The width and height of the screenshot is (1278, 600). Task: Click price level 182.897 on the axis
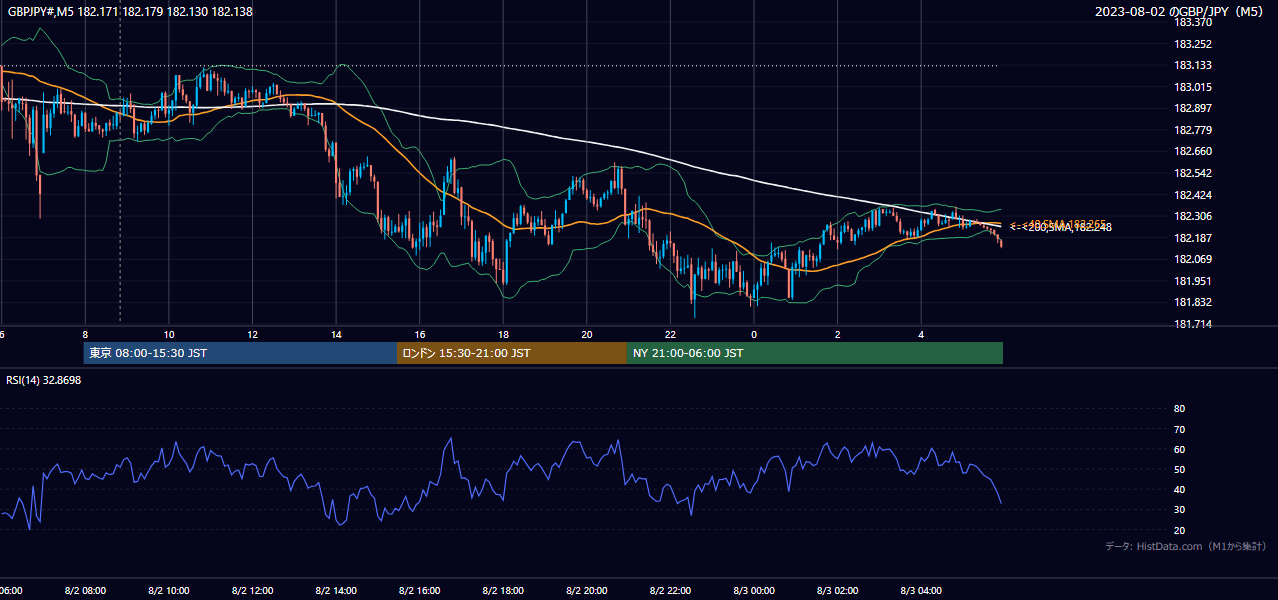(x=1192, y=108)
